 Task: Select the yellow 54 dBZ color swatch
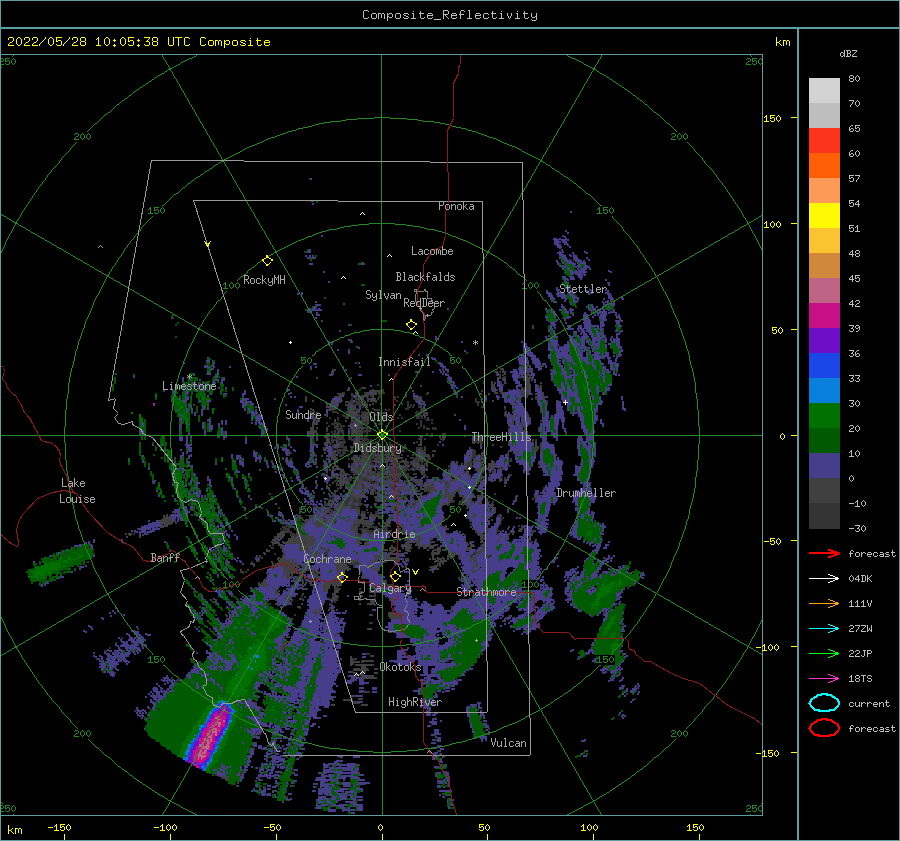[x=824, y=216]
